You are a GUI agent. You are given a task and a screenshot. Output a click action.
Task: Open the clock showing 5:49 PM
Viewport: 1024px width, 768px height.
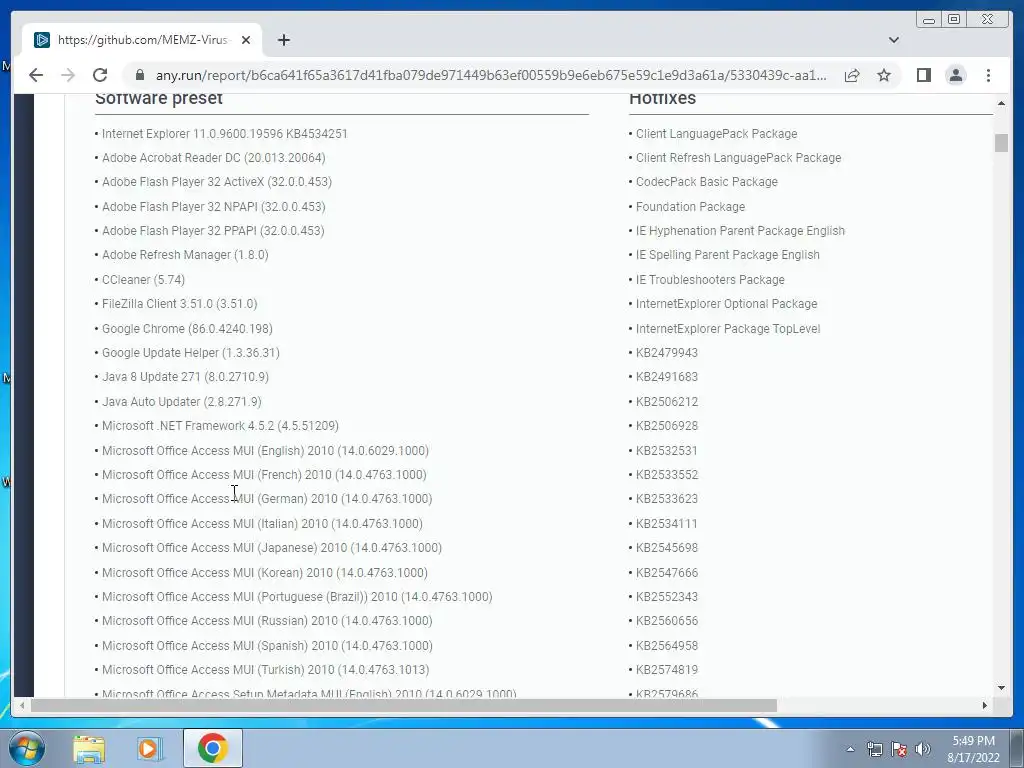[x=973, y=749]
